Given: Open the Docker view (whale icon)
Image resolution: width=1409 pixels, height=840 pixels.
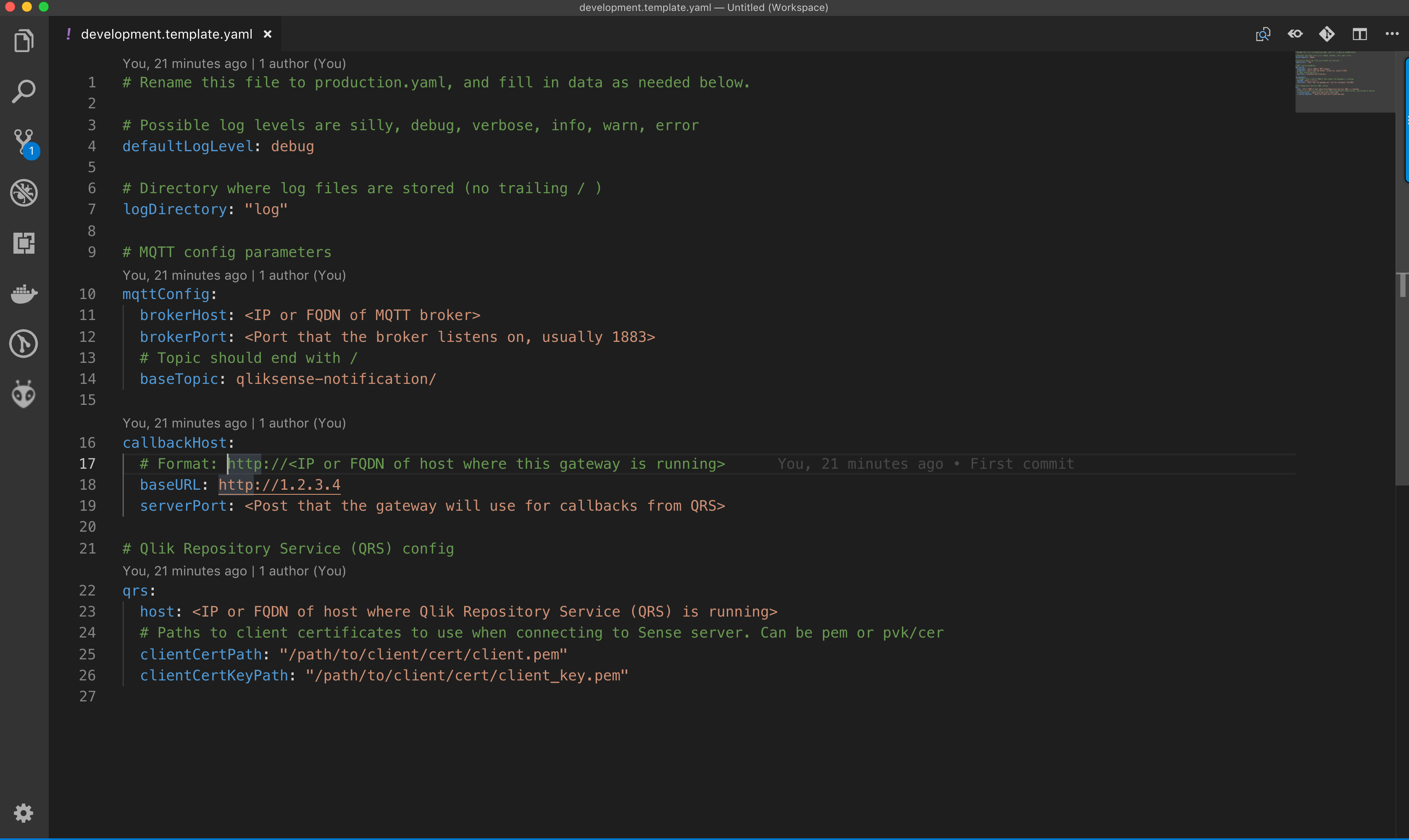Looking at the screenshot, I should (24, 294).
